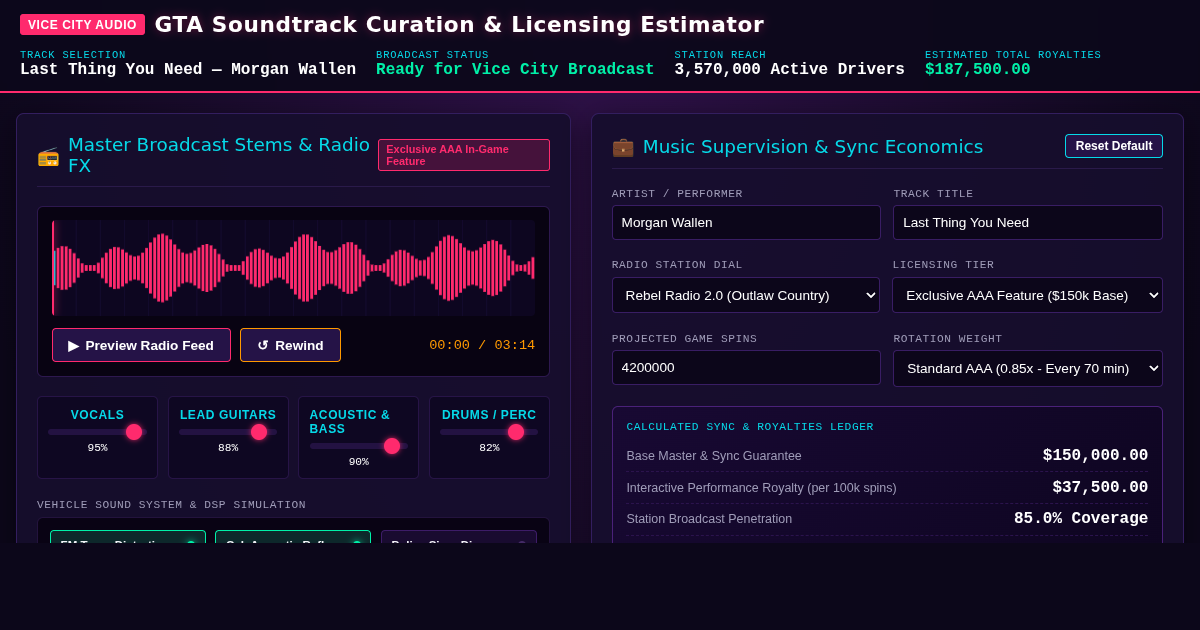
Task: Click the Ready for Vice City Broadcast status
Action: (515, 70)
